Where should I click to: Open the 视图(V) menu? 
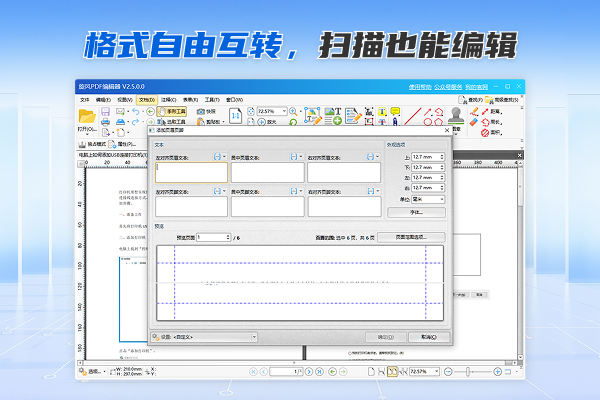click(x=125, y=100)
